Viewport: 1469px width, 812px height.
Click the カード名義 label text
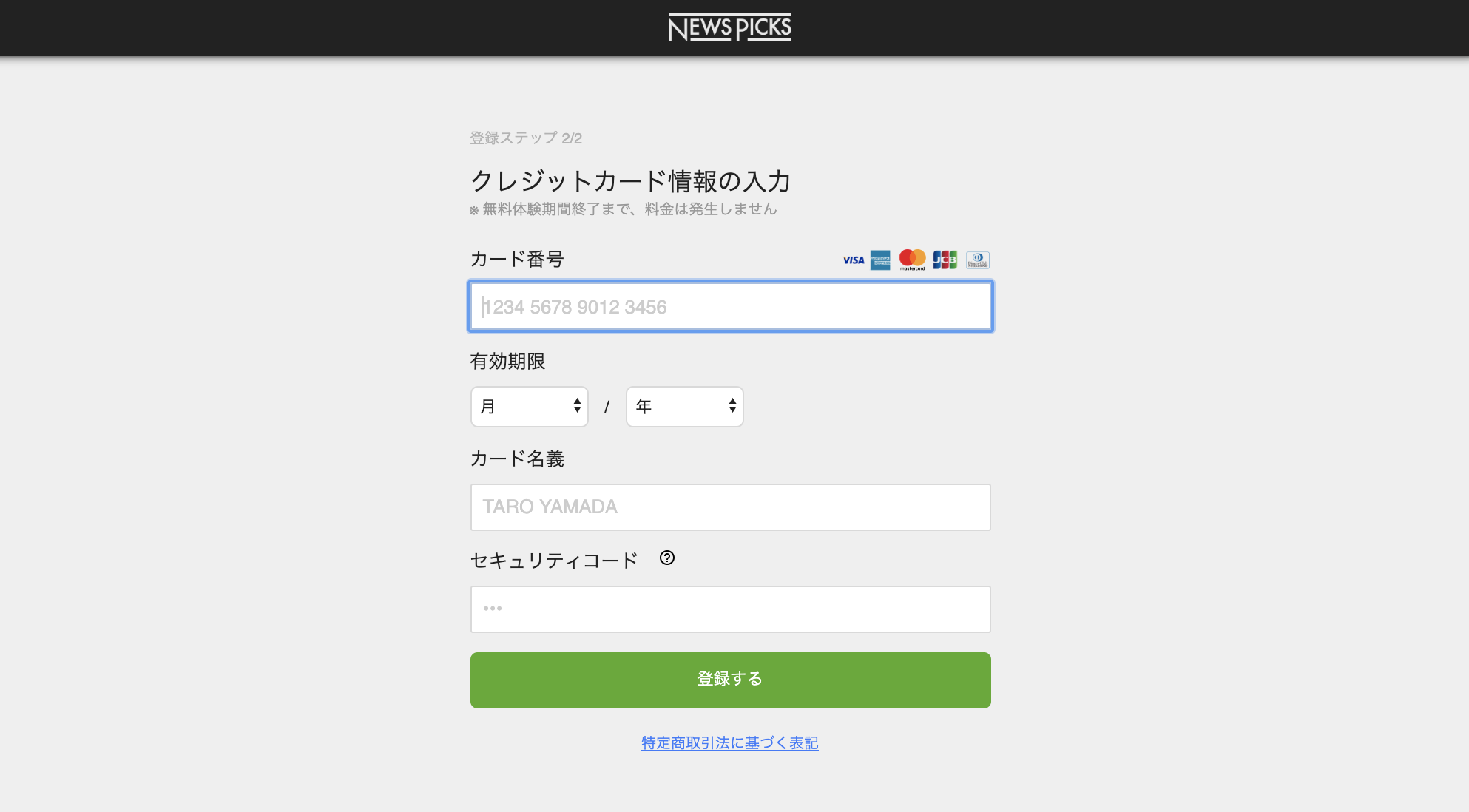click(x=517, y=459)
